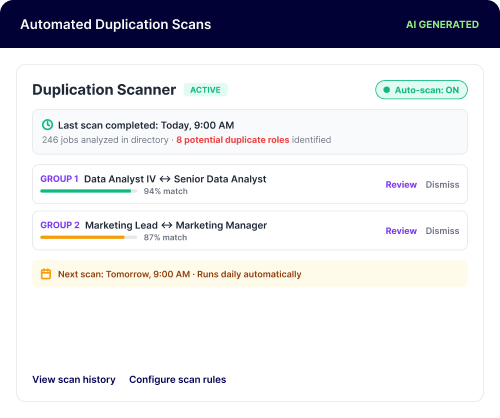
Task: Click 'Marketing Lead' role name
Action: click(121, 226)
